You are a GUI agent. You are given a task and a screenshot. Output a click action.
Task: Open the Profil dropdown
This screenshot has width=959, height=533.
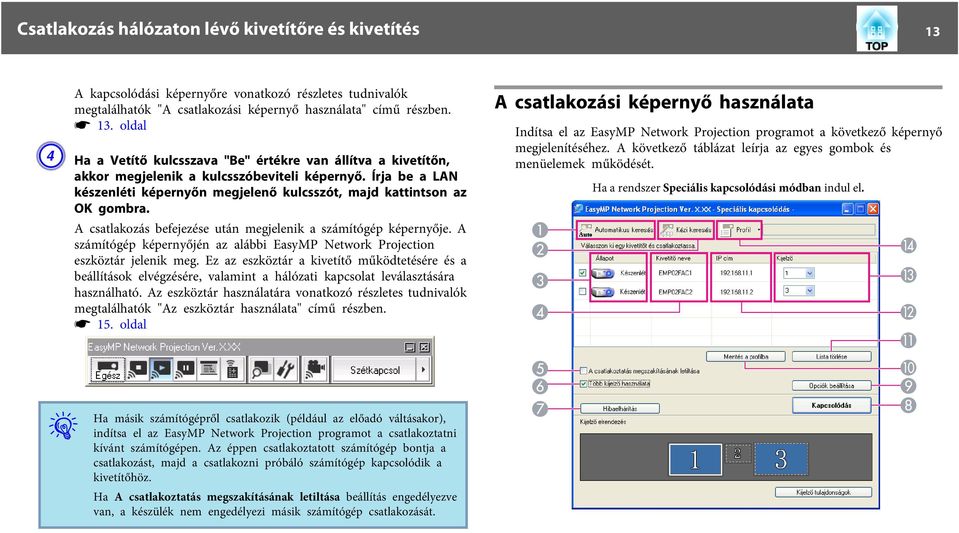point(739,230)
